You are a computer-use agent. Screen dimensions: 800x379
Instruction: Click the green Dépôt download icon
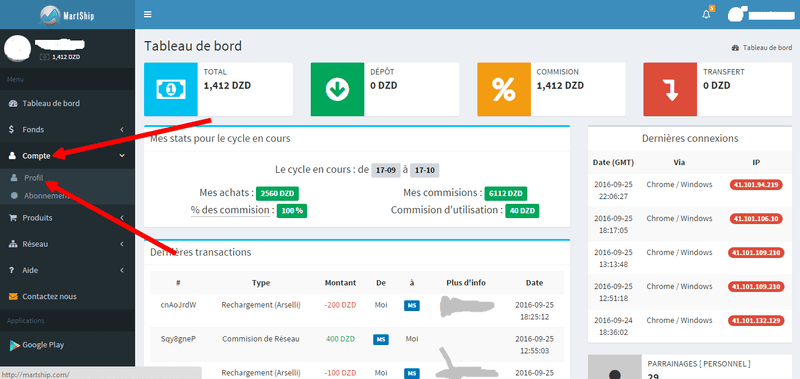pyautogui.click(x=337, y=89)
